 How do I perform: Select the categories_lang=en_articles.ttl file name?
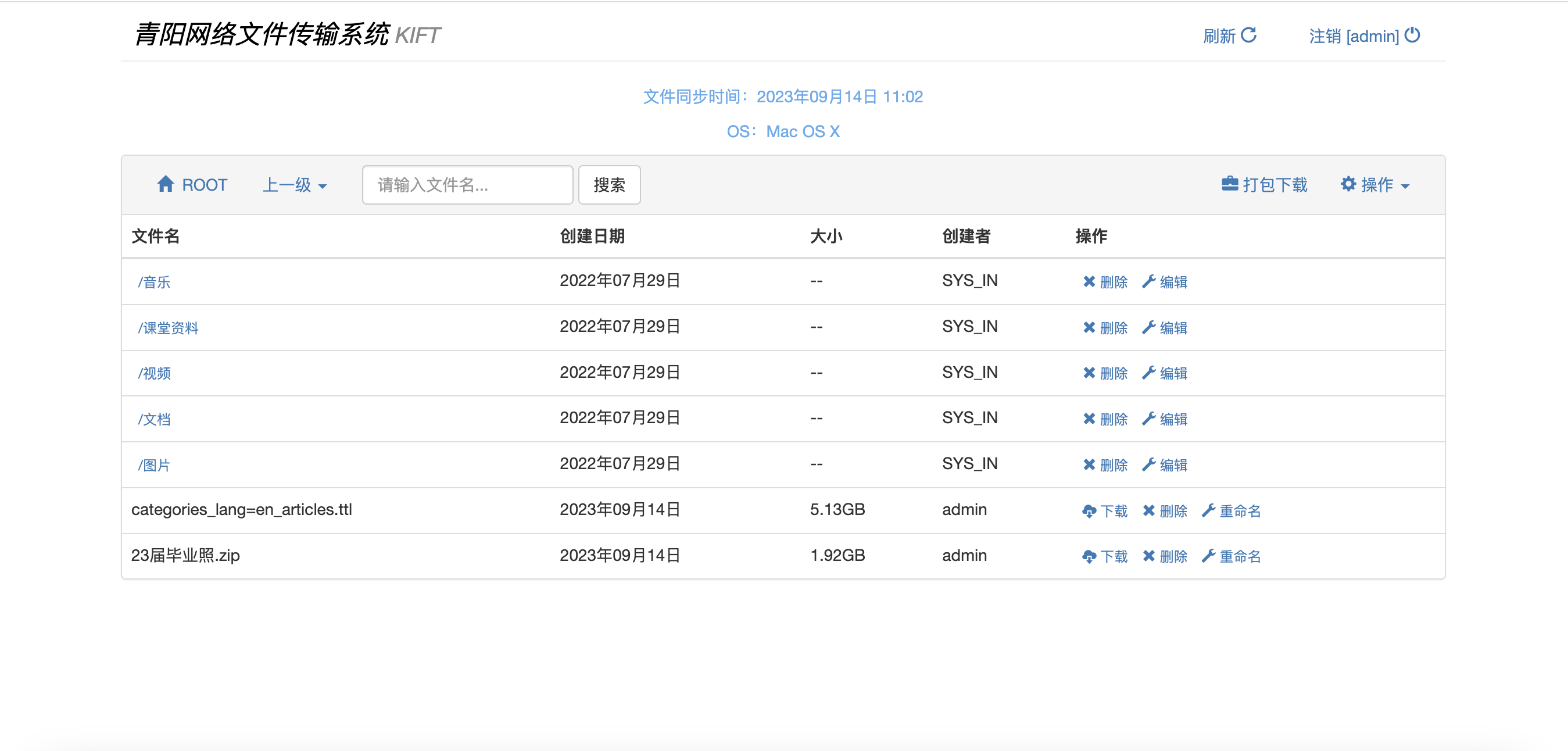tap(242, 510)
